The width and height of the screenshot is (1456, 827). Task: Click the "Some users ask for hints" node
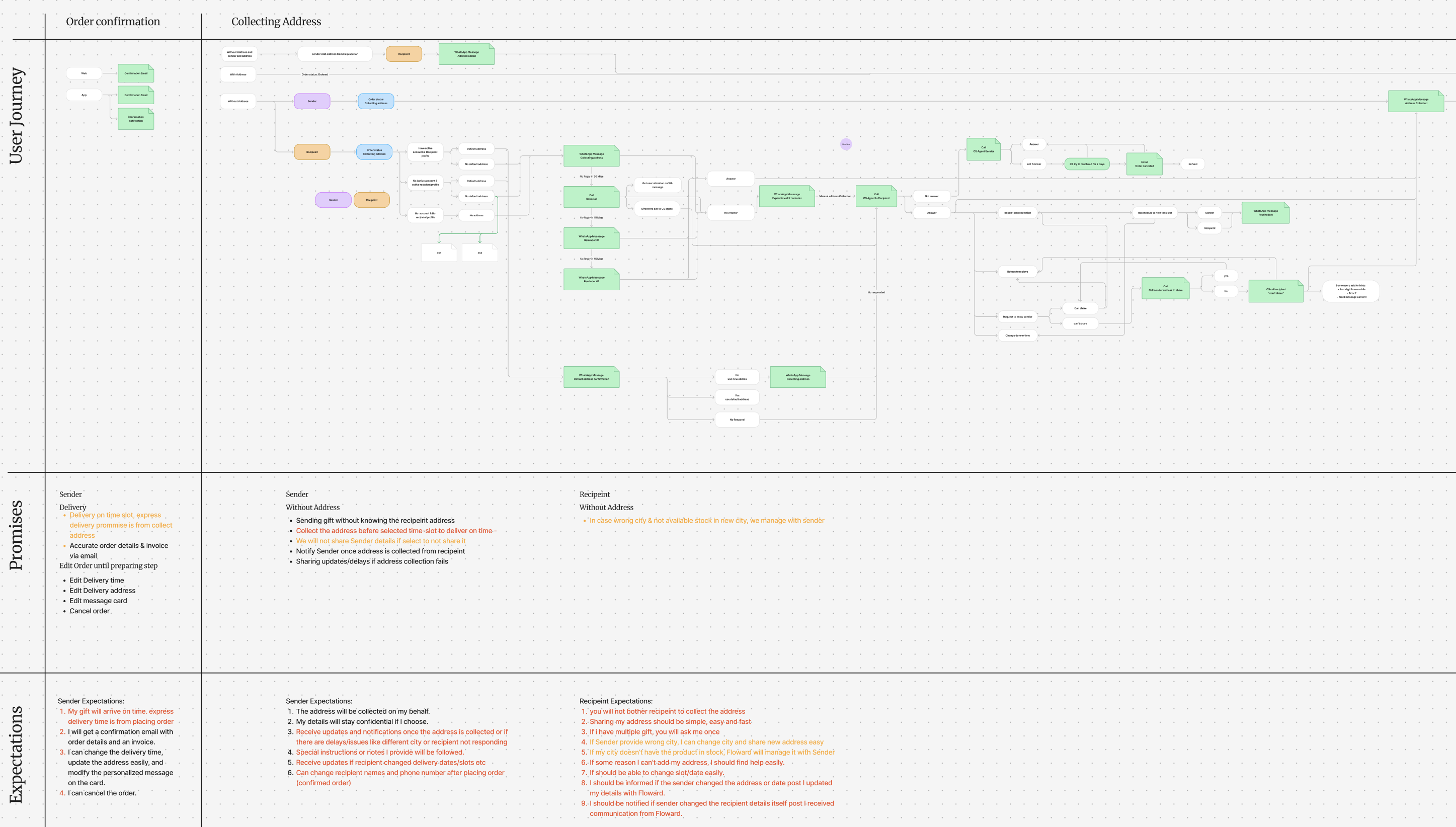tap(1350, 291)
